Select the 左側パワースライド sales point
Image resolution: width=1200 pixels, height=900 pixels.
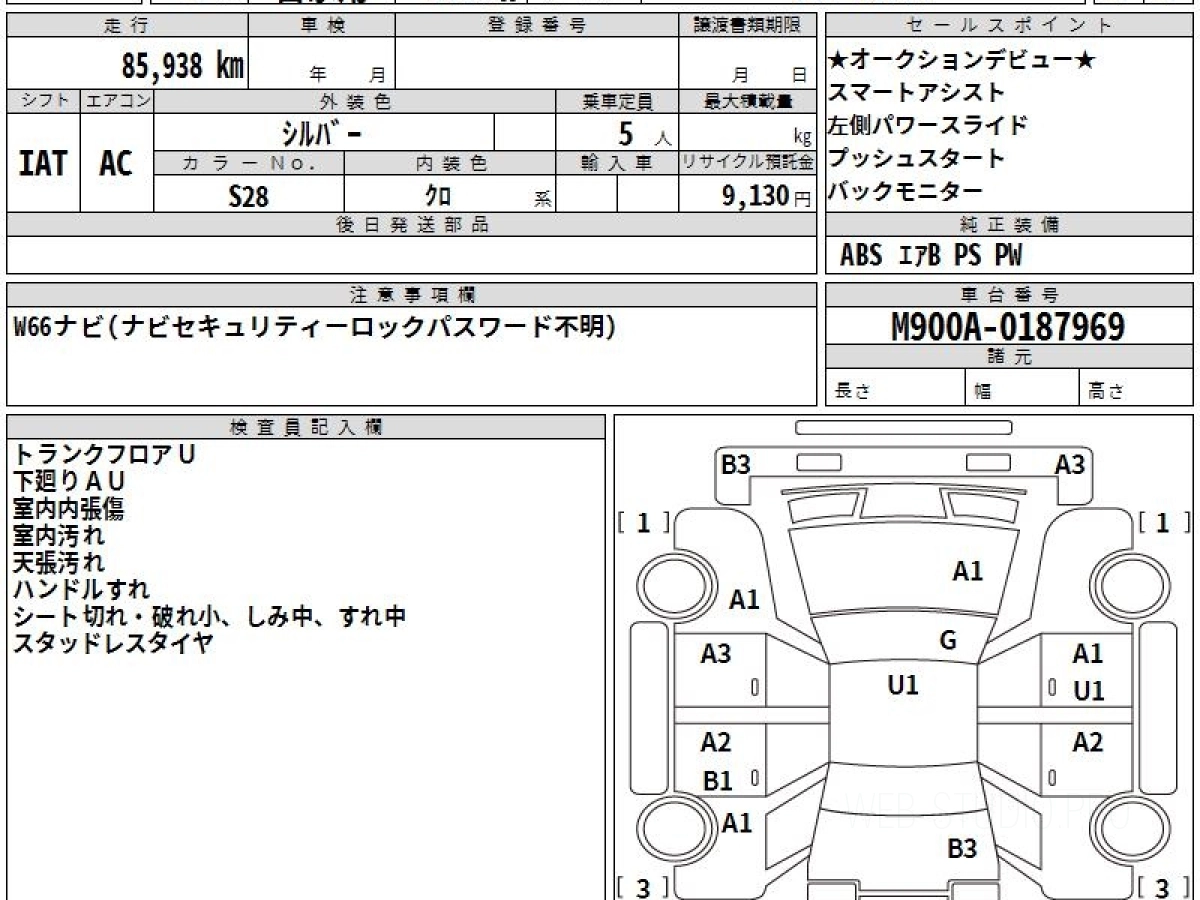[x=928, y=125]
